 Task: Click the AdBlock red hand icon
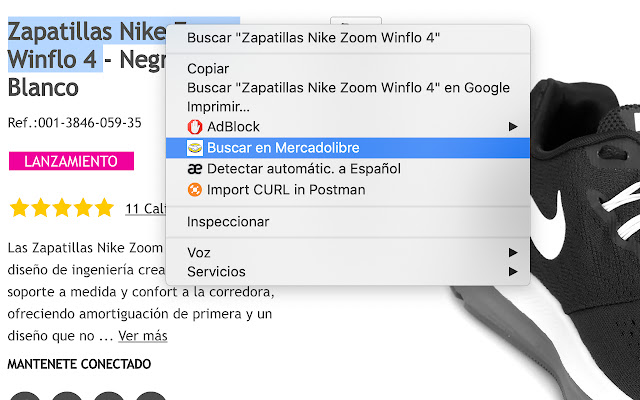tap(195, 127)
